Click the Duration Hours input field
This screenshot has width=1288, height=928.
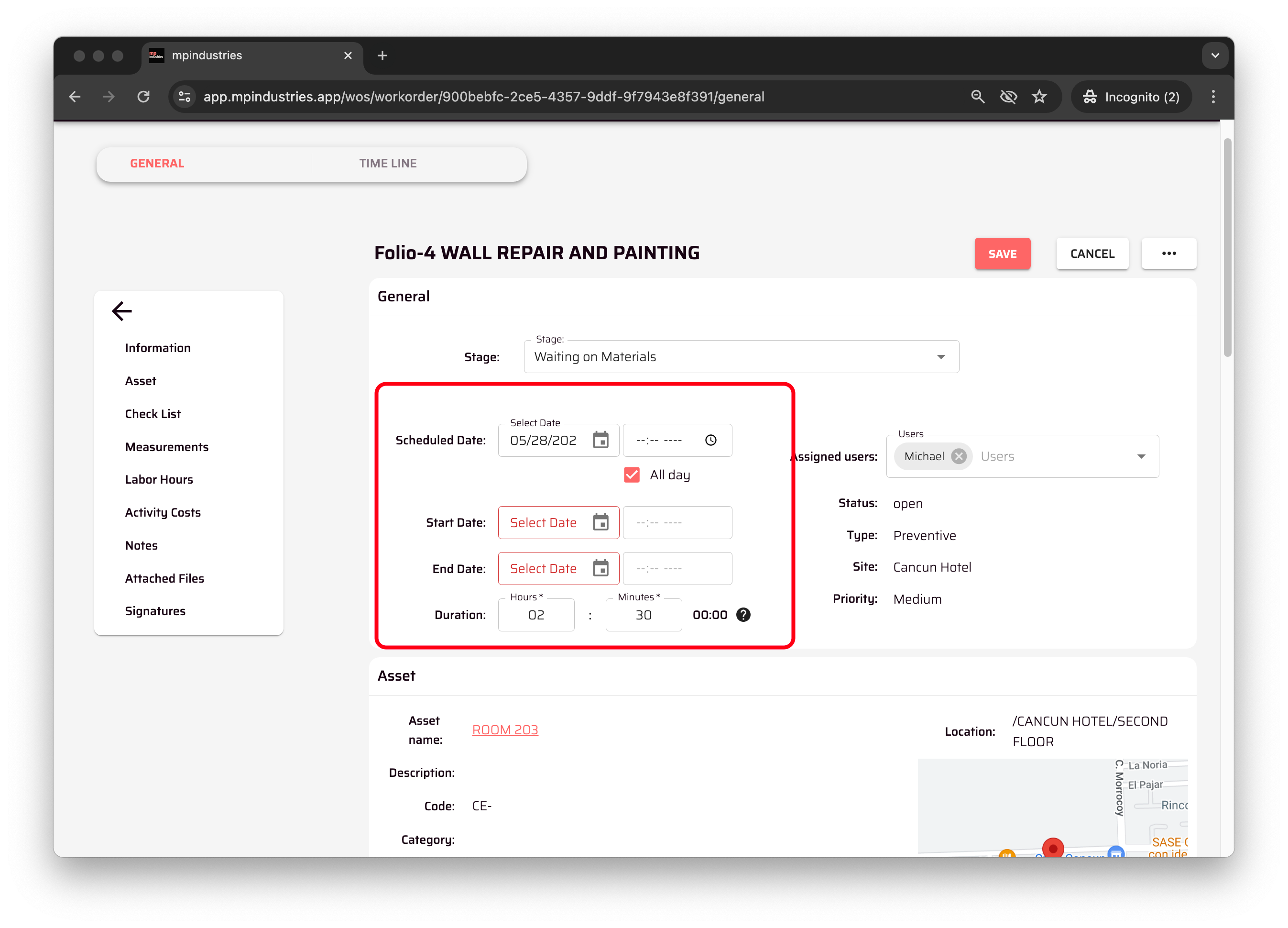(x=535, y=615)
